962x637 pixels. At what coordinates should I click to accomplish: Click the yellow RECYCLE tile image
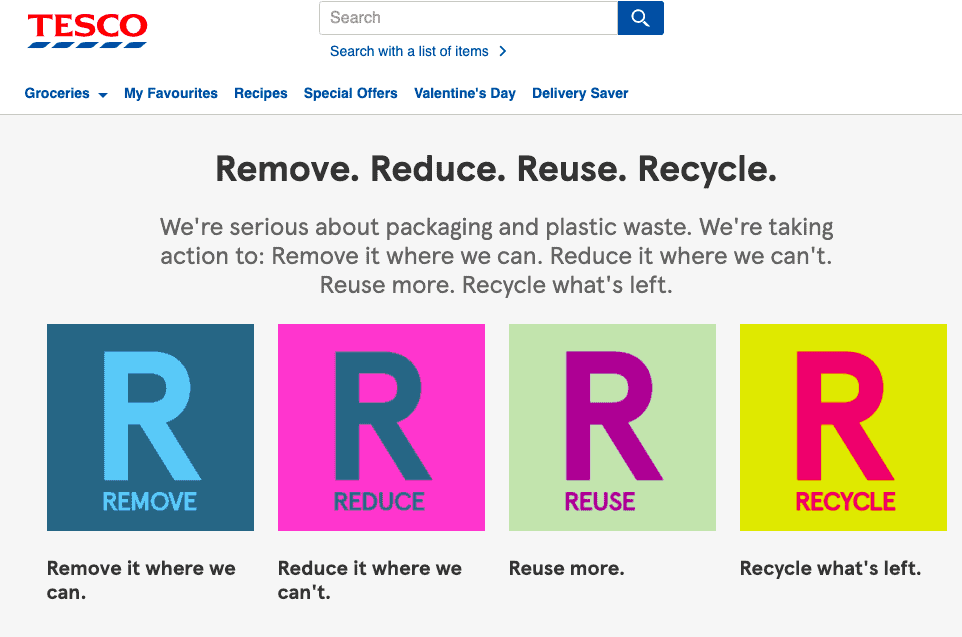[843, 427]
